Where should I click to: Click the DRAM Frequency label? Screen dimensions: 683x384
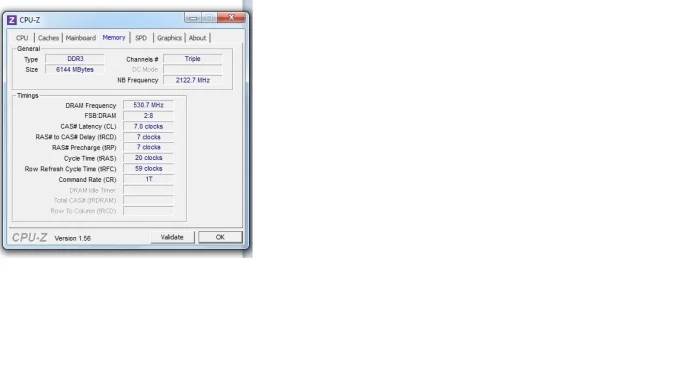click(91, 105)
